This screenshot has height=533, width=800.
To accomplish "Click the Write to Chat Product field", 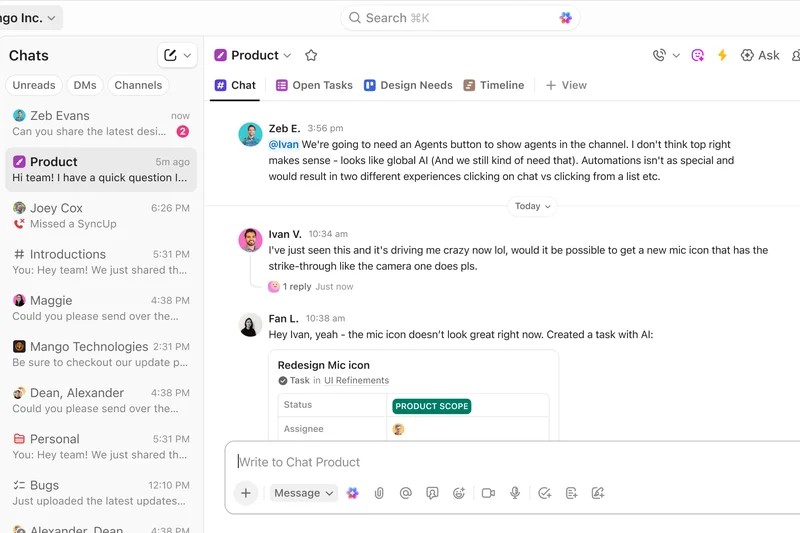I will click(x=500, y=462).
